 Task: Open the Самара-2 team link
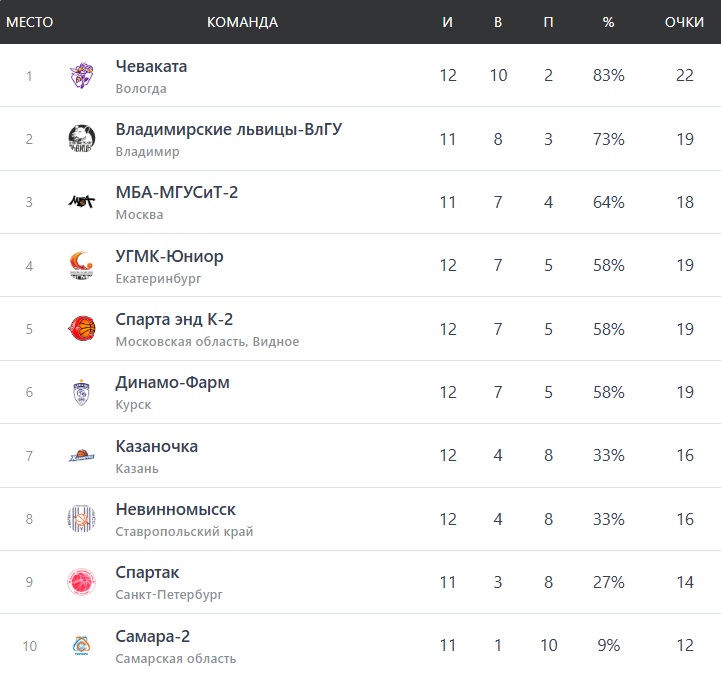coord(152,637)
